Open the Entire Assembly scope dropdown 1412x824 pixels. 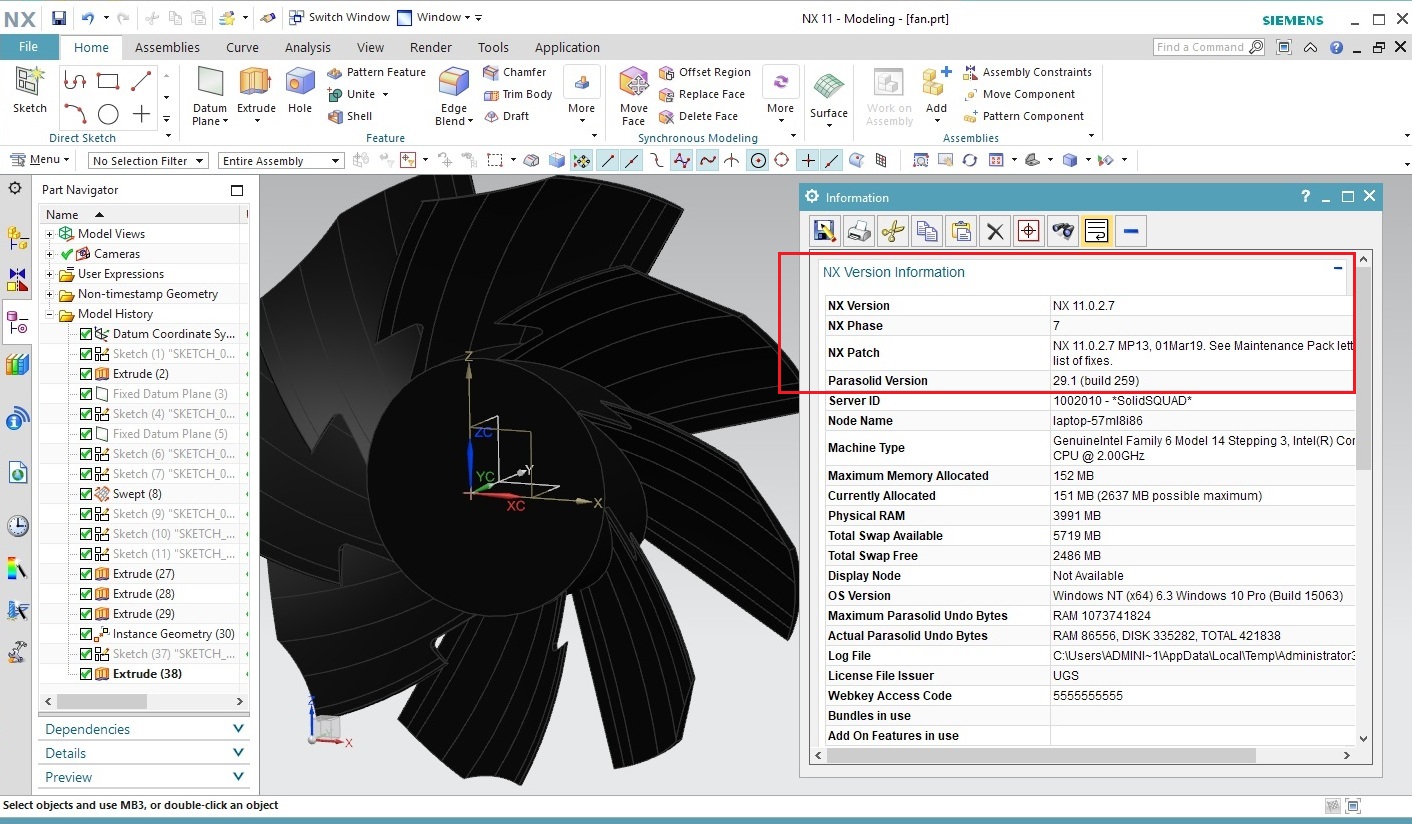[x=281, y=161]
